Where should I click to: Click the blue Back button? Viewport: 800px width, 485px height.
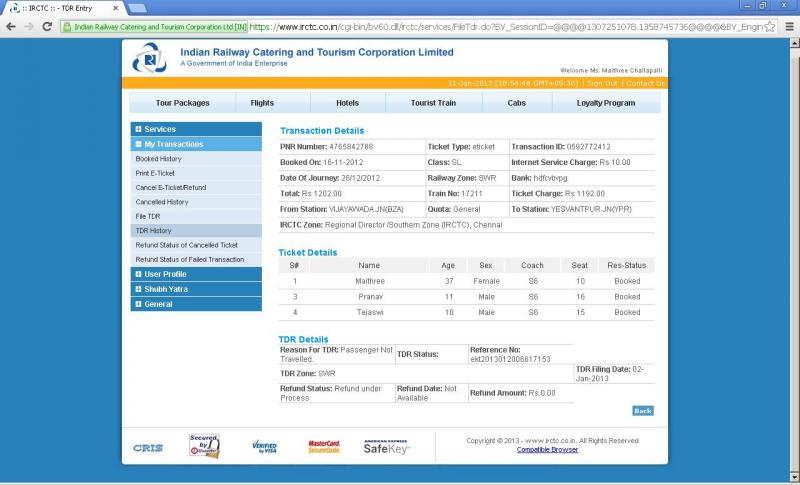point(643,411)
